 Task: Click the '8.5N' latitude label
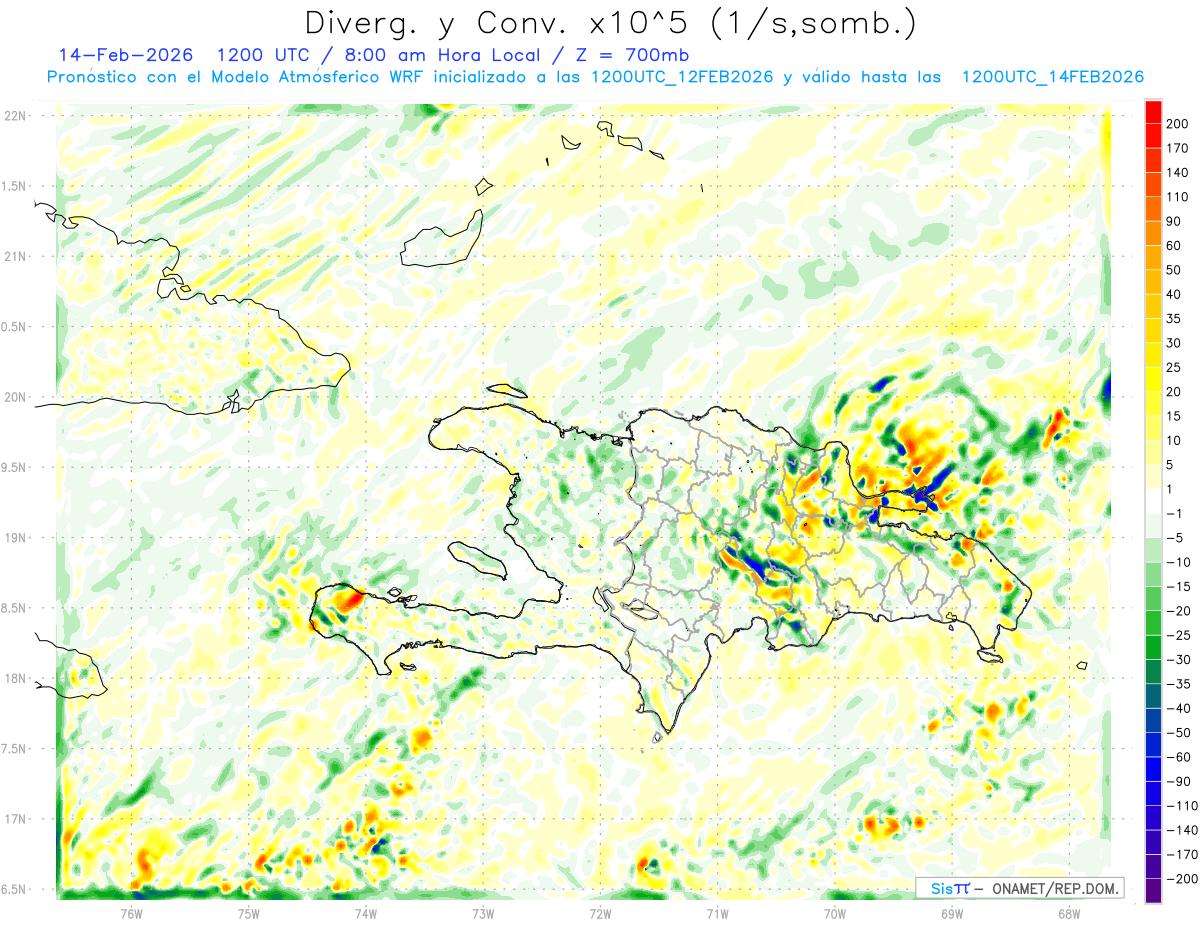(x=14, y=608)
